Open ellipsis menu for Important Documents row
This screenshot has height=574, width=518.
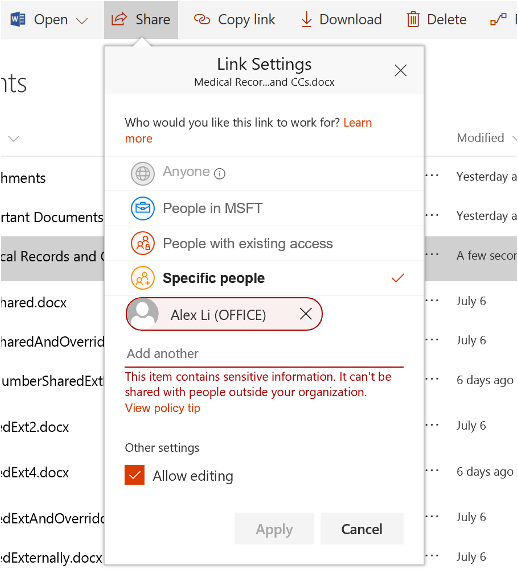click(x=432, y=215)
